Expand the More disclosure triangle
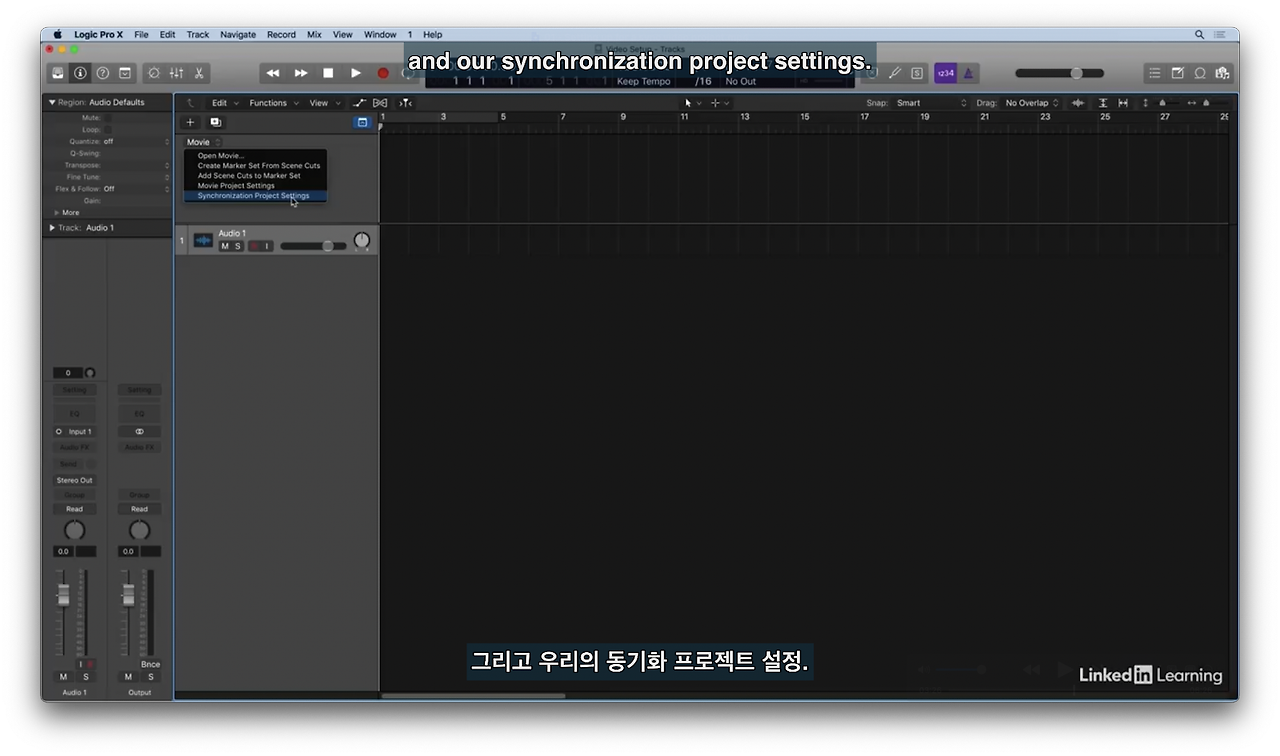This screenshot has height=756, width=1280. (x=57, y=213)
